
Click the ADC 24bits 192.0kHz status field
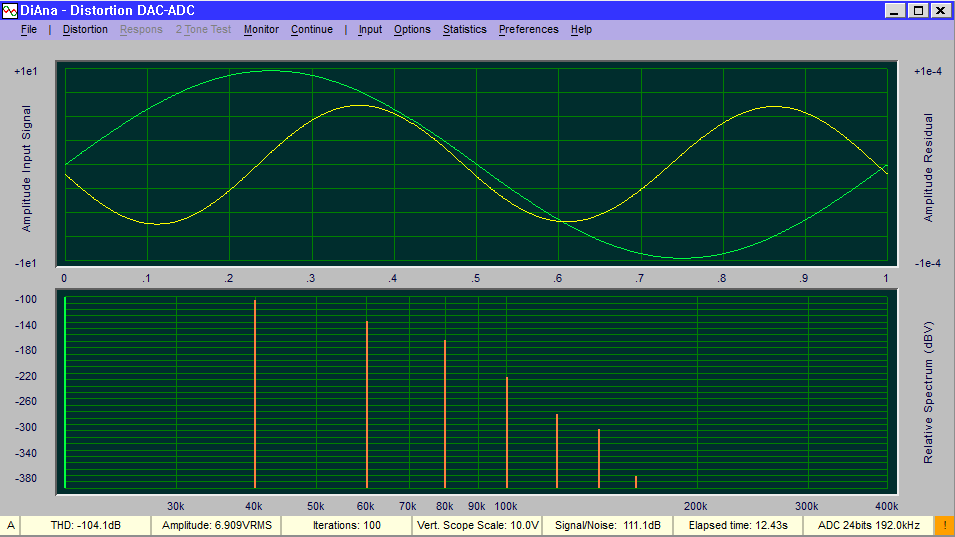pyautogui.click(x=869, y=525)
